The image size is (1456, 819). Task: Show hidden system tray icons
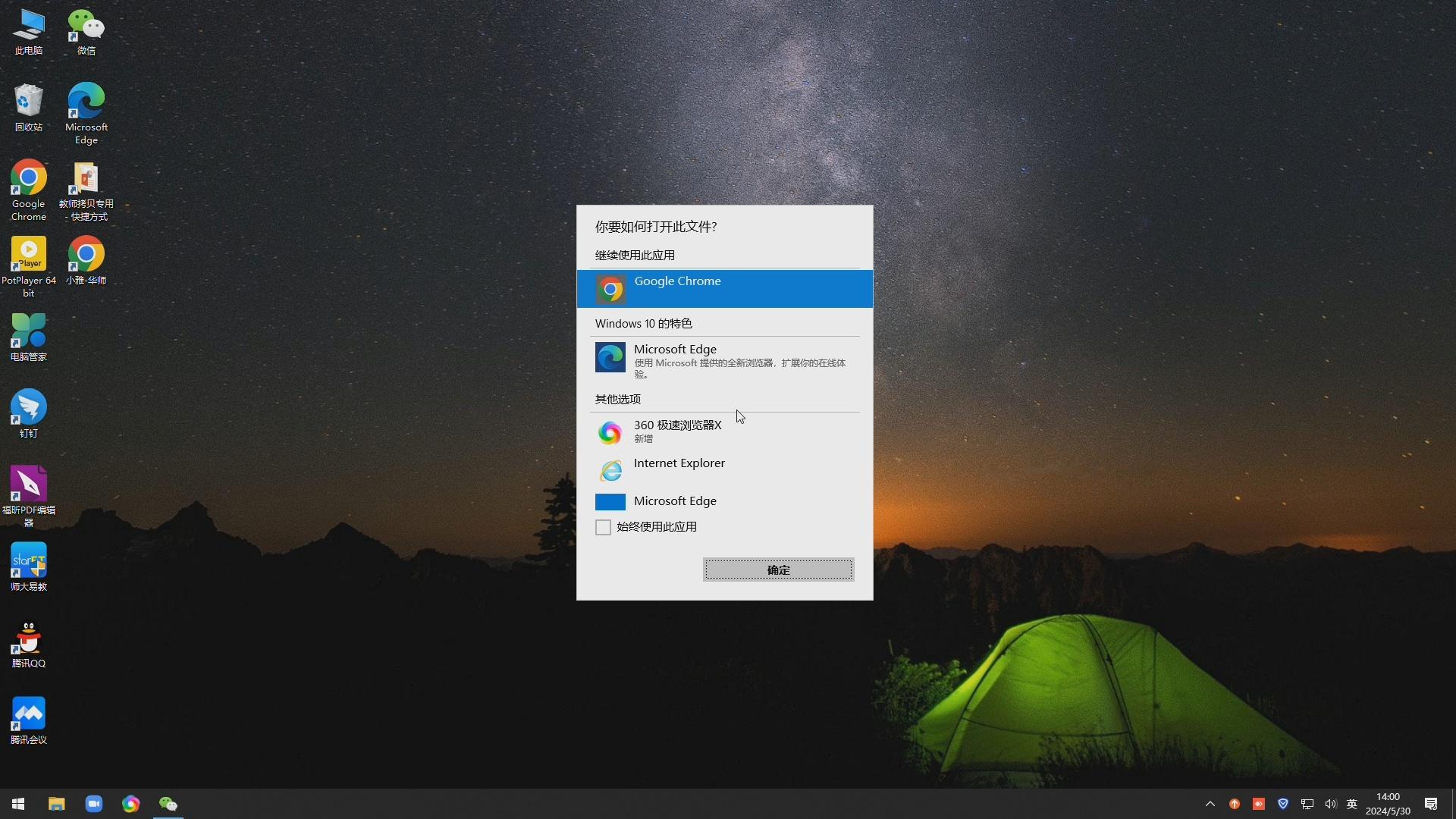1210,804
